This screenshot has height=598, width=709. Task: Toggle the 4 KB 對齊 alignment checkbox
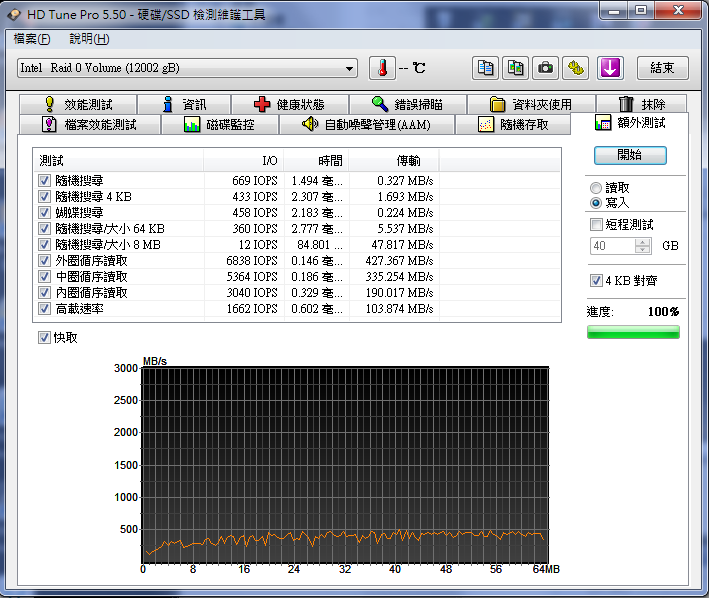tap(596, 280)
